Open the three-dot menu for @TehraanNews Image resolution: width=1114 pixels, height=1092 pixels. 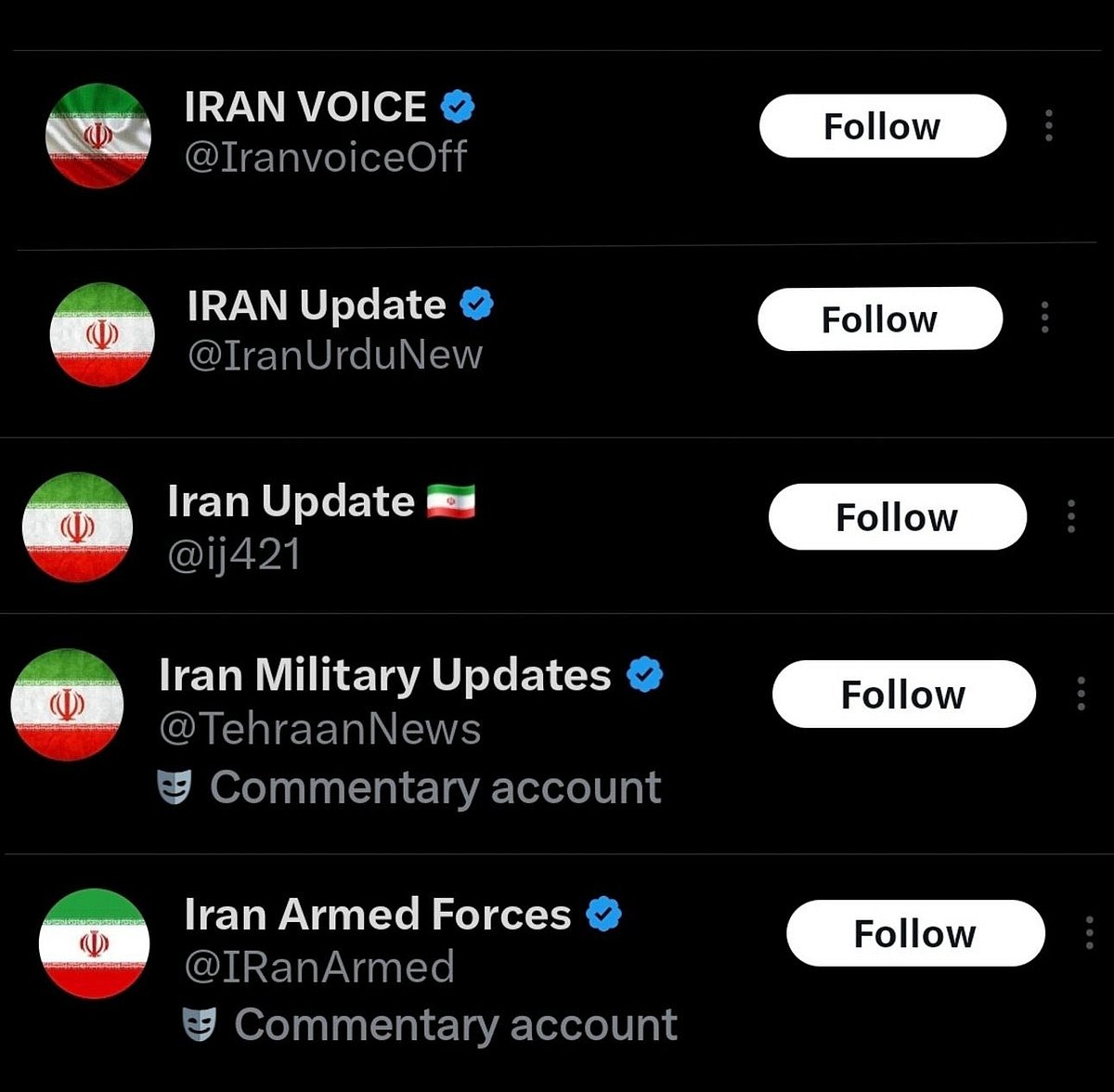tap(1081, 694)
